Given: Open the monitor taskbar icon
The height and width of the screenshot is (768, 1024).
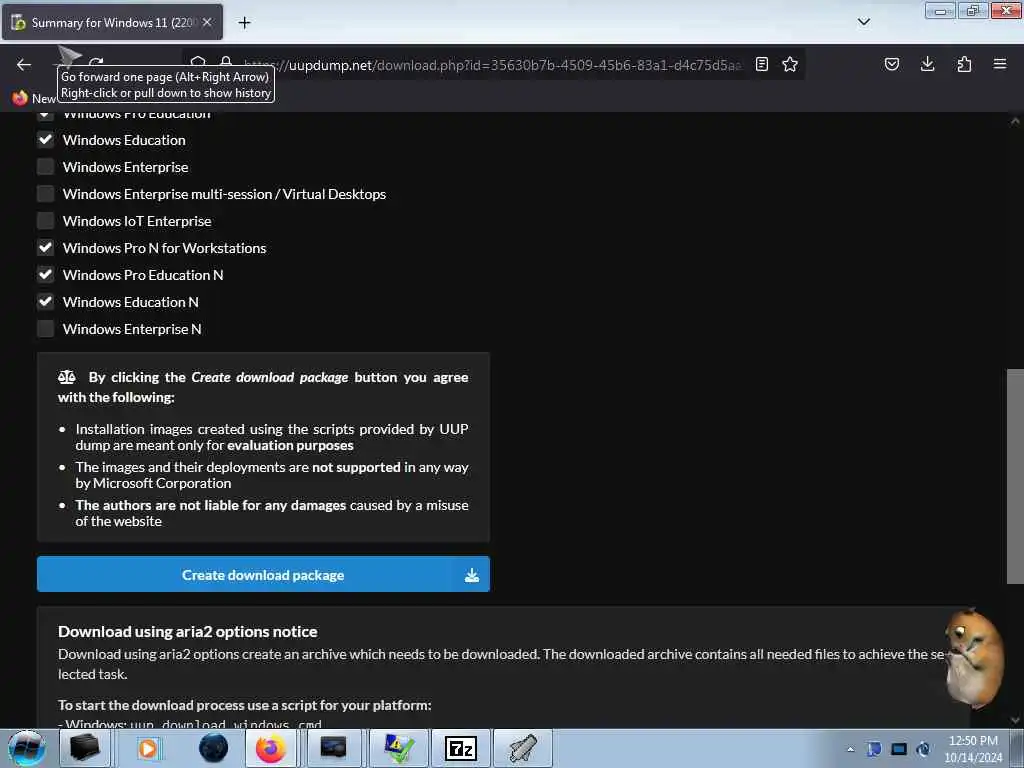Looking at the screenshot, I should click(x=333, y=748).
